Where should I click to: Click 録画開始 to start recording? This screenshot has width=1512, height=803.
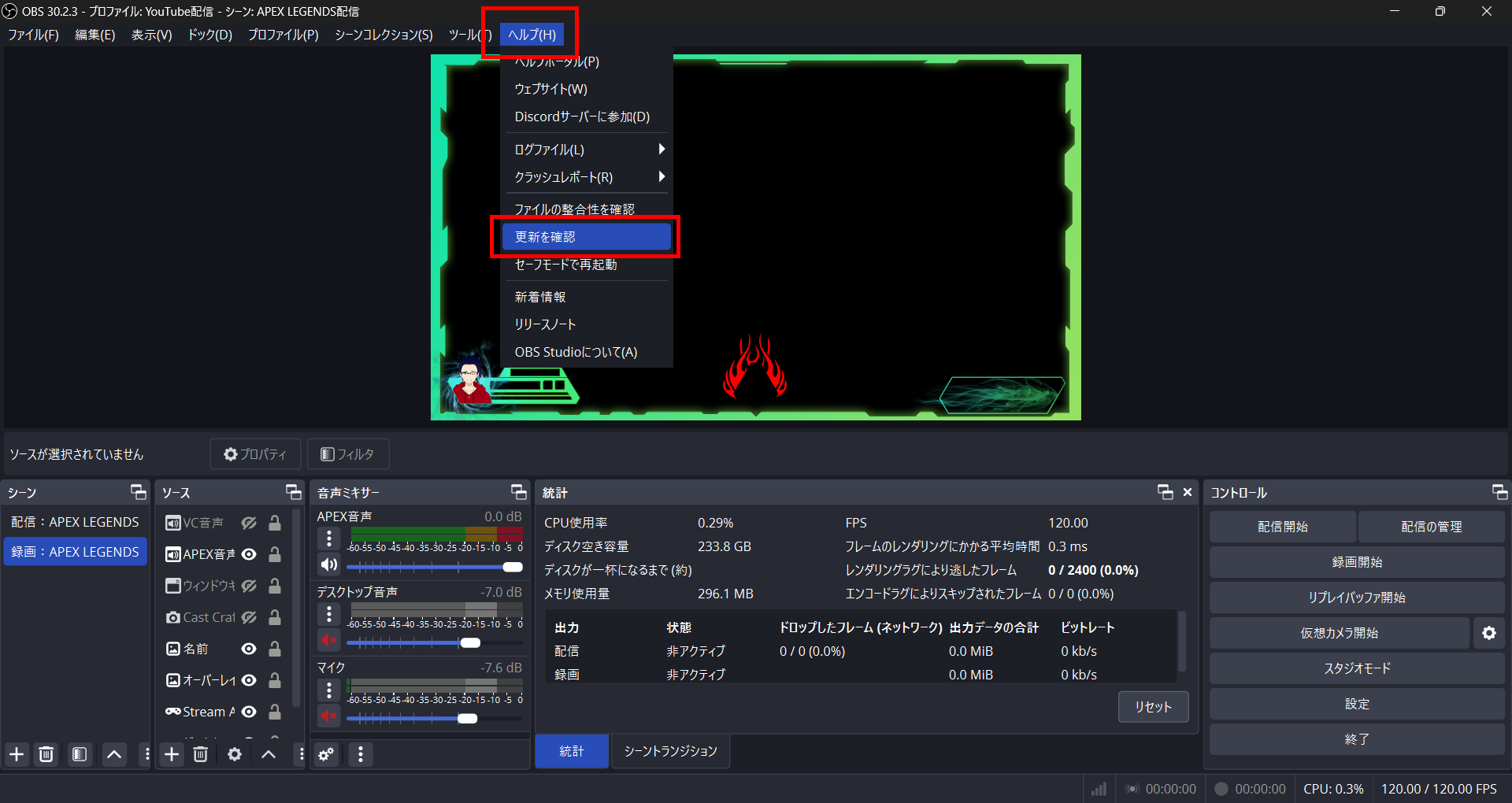[x=1357, y=562]
